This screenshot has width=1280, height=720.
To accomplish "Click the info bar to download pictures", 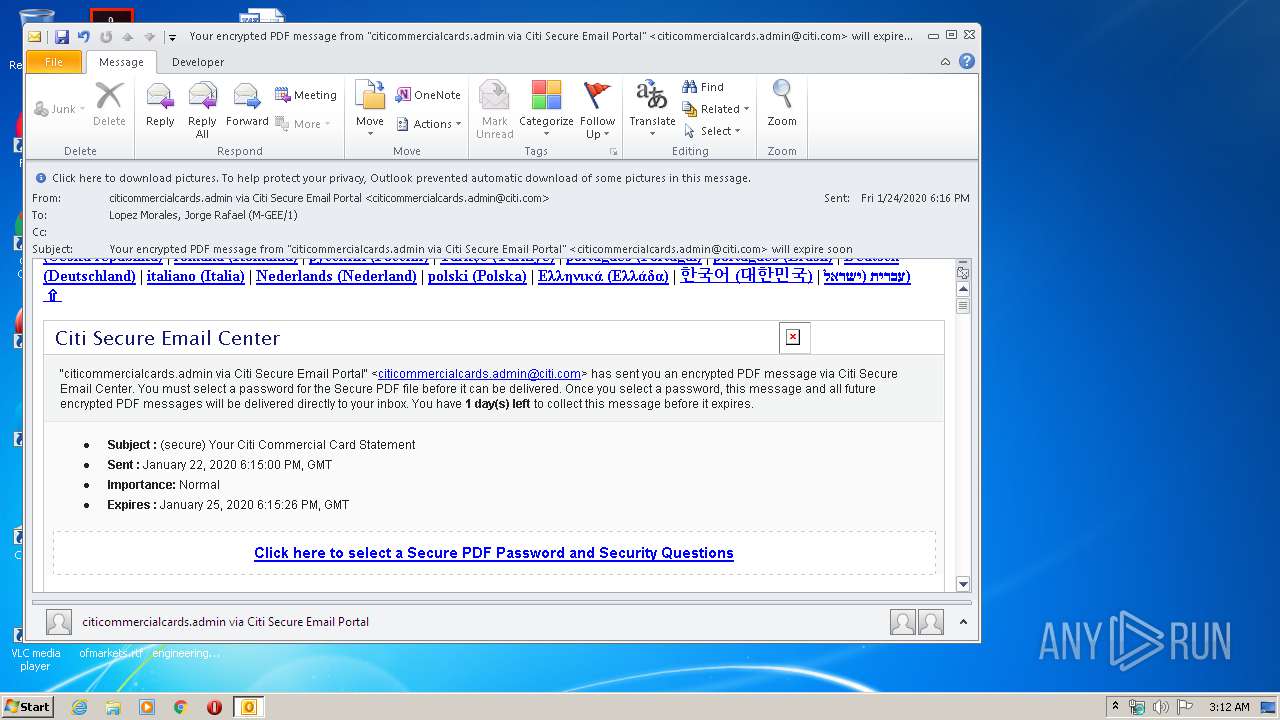I will [401, 178].
